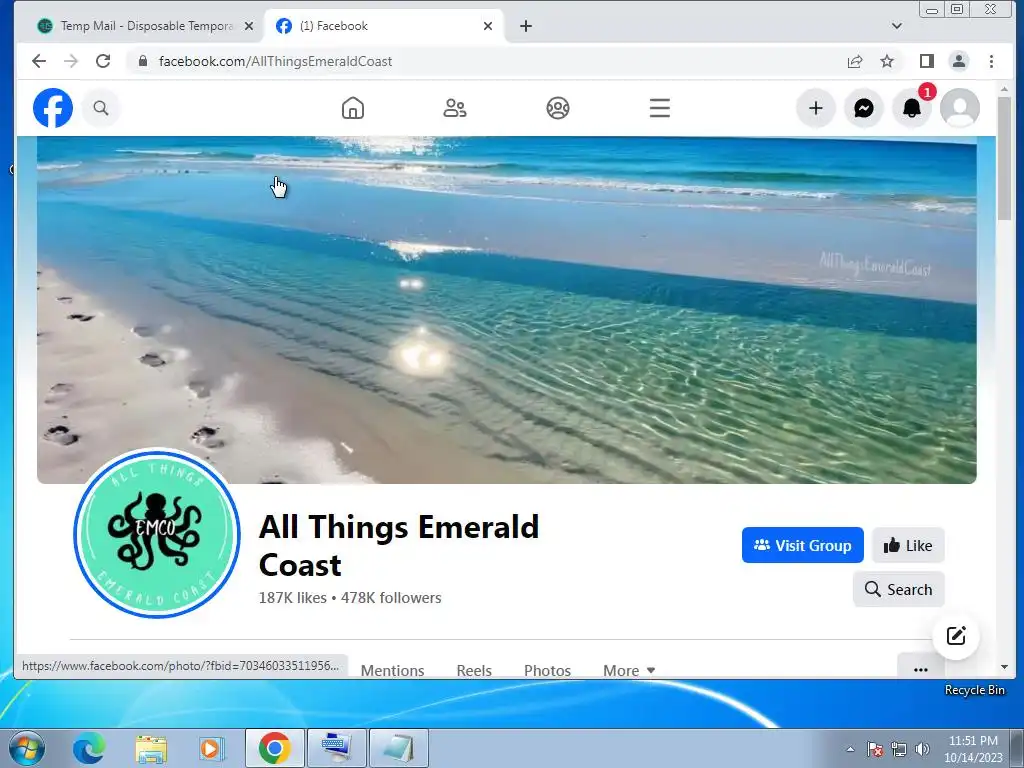The width and height of the screenshot is (1024, 768).
Task: Open the Messenger icon
Action: (x=863, y=108)
